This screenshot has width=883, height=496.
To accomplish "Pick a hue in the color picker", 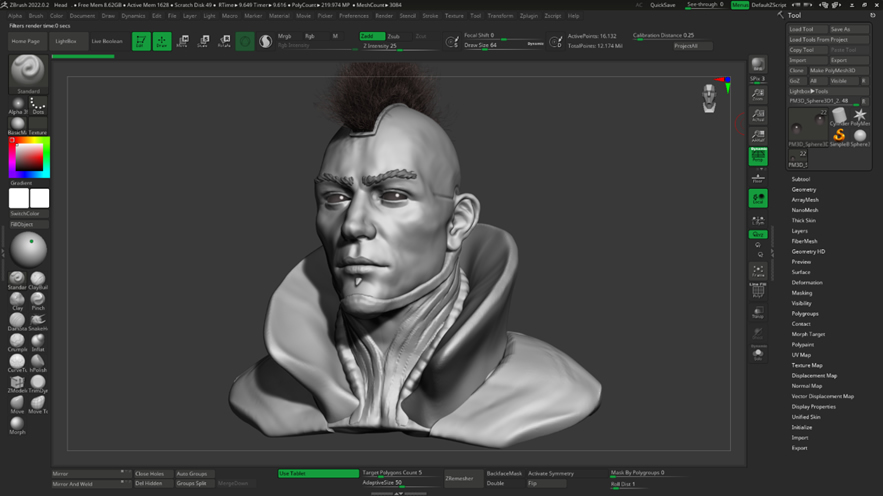I will [x=29, y=158].
